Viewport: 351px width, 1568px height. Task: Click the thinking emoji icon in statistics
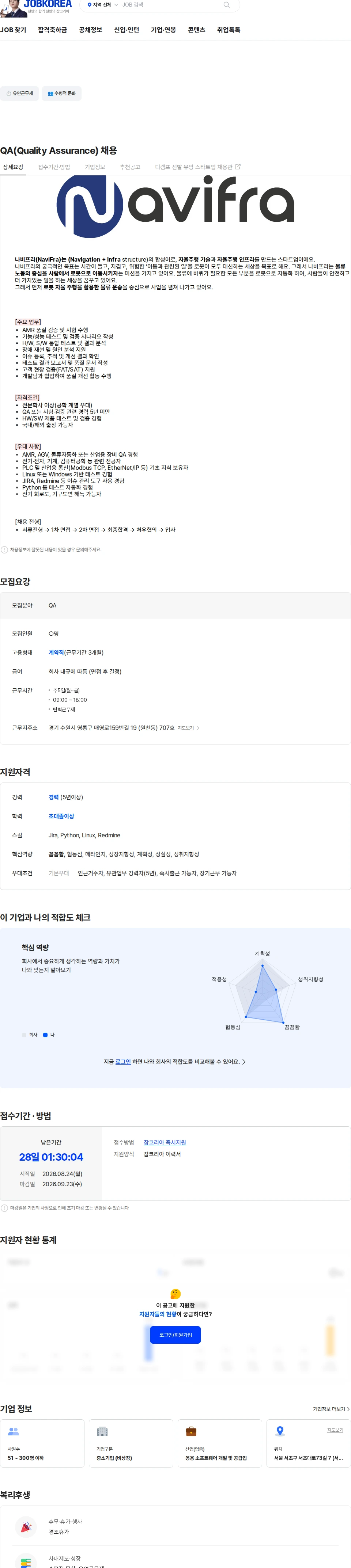[175, 1294]
